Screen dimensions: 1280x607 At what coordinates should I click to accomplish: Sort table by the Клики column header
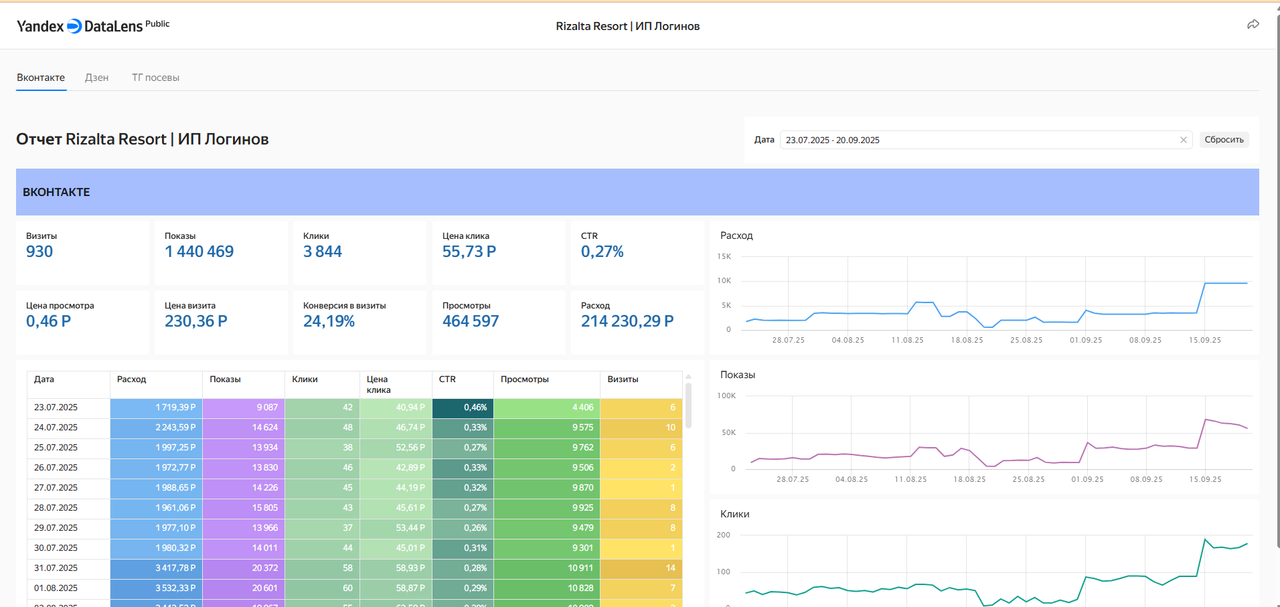click(322, 385)
